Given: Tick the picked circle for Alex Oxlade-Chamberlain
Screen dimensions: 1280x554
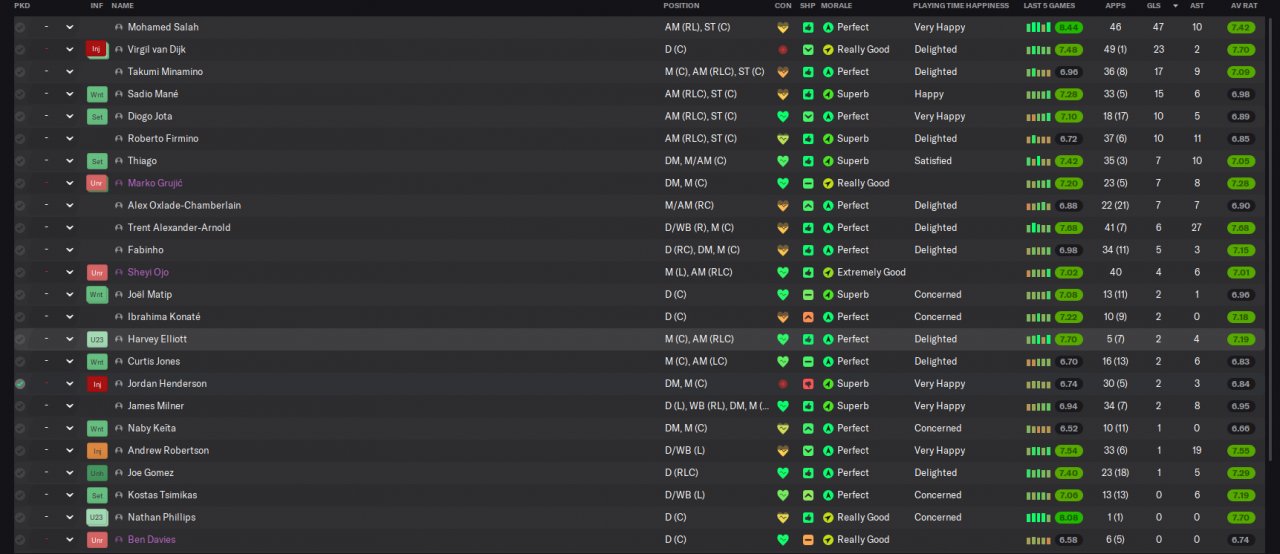Looking at the screenshot, I should (20, 205).
